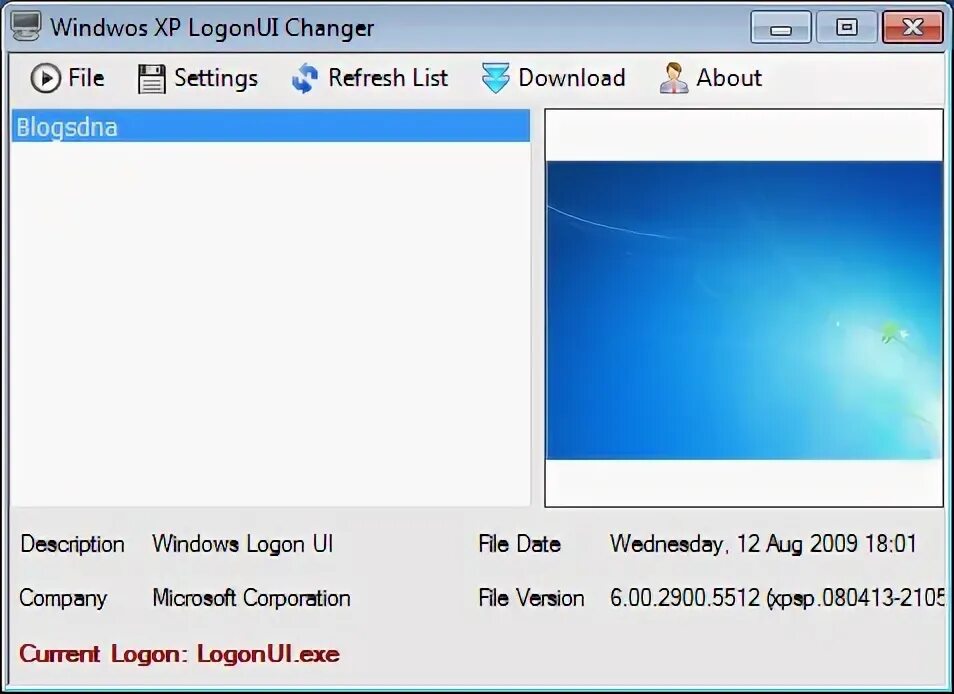Click the empty area of logon list
The image size is (954, 694).
(x=271, y=324)
